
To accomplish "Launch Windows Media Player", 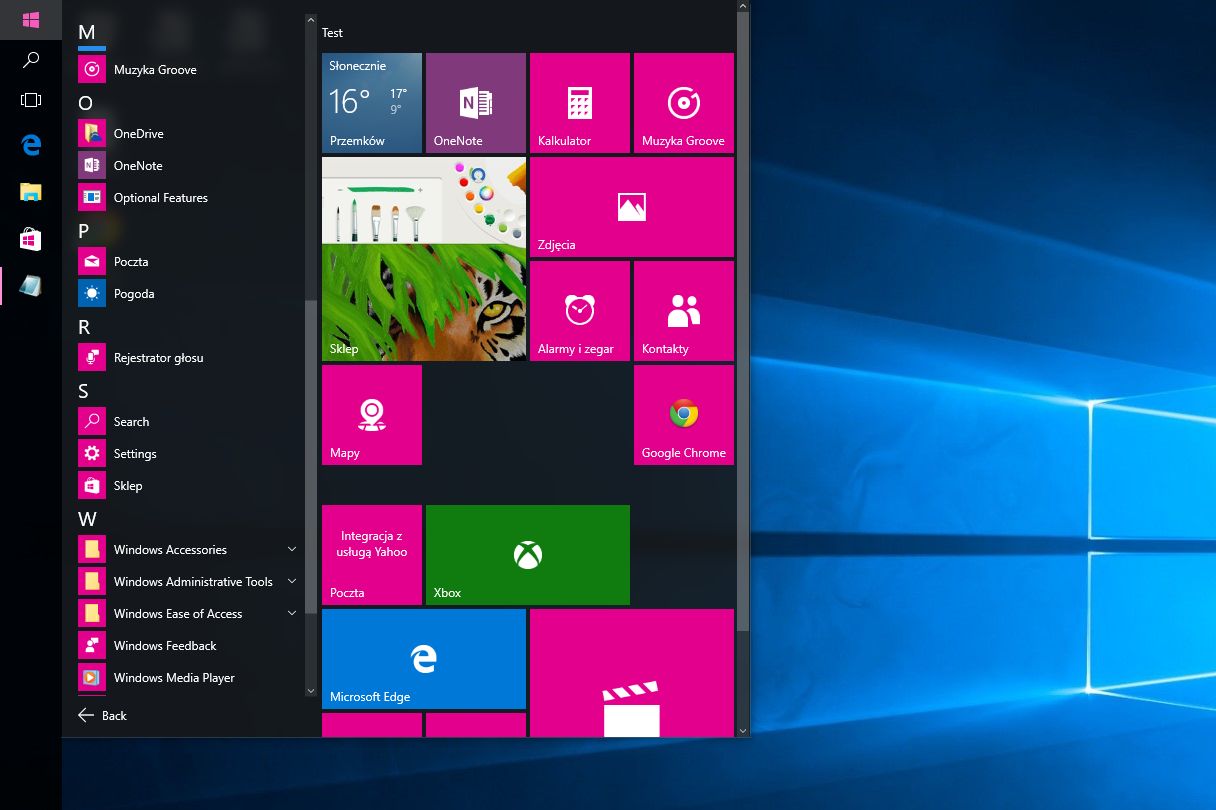I will point(190,678).
